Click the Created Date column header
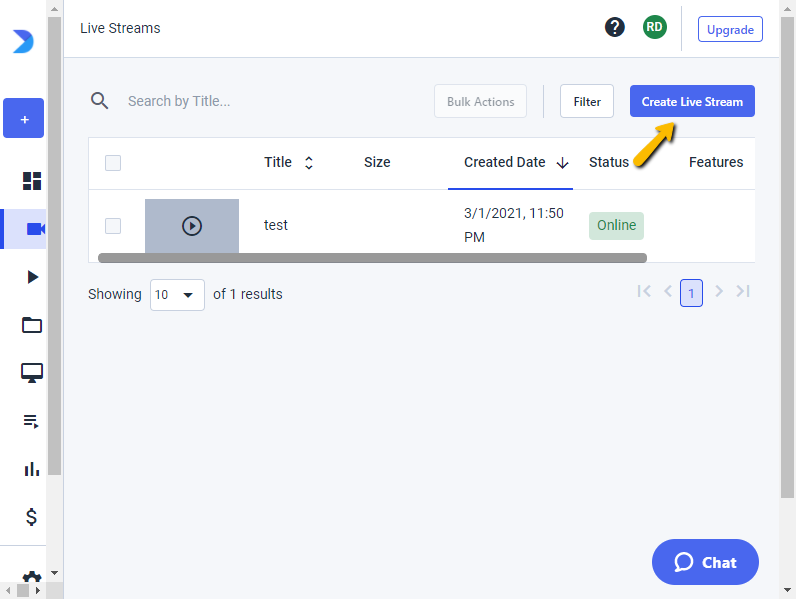Screen dimensions: 796x599 click(505, 162)
